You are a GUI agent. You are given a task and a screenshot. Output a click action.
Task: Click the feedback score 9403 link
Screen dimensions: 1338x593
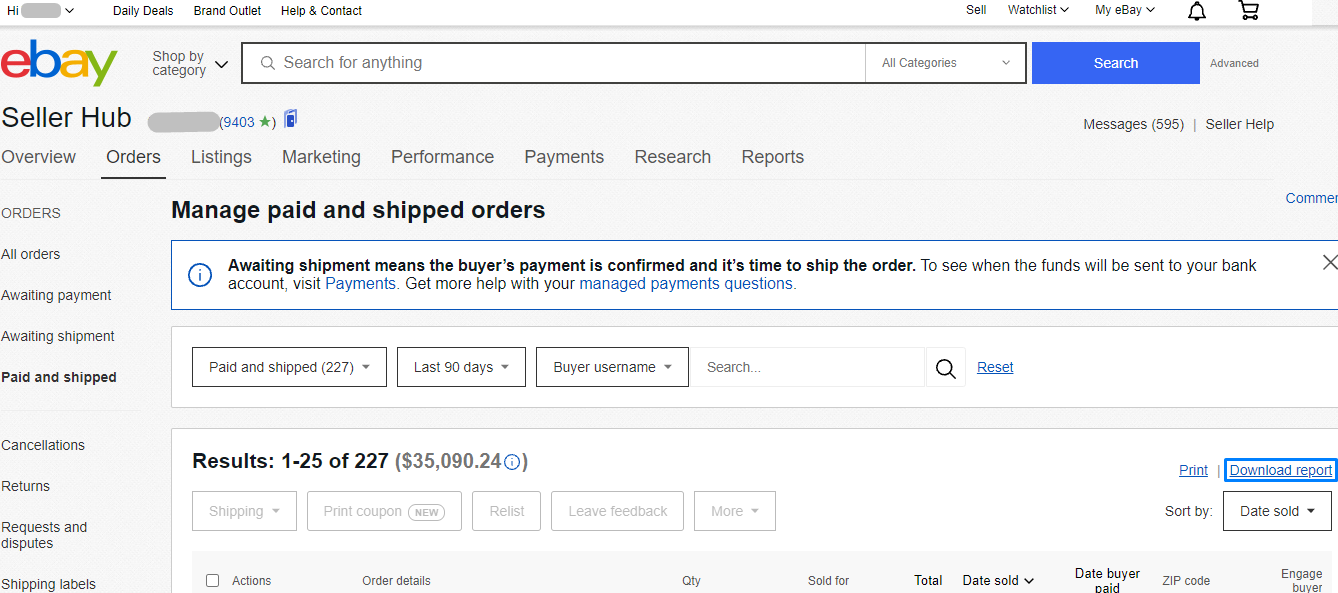point(239,121)
